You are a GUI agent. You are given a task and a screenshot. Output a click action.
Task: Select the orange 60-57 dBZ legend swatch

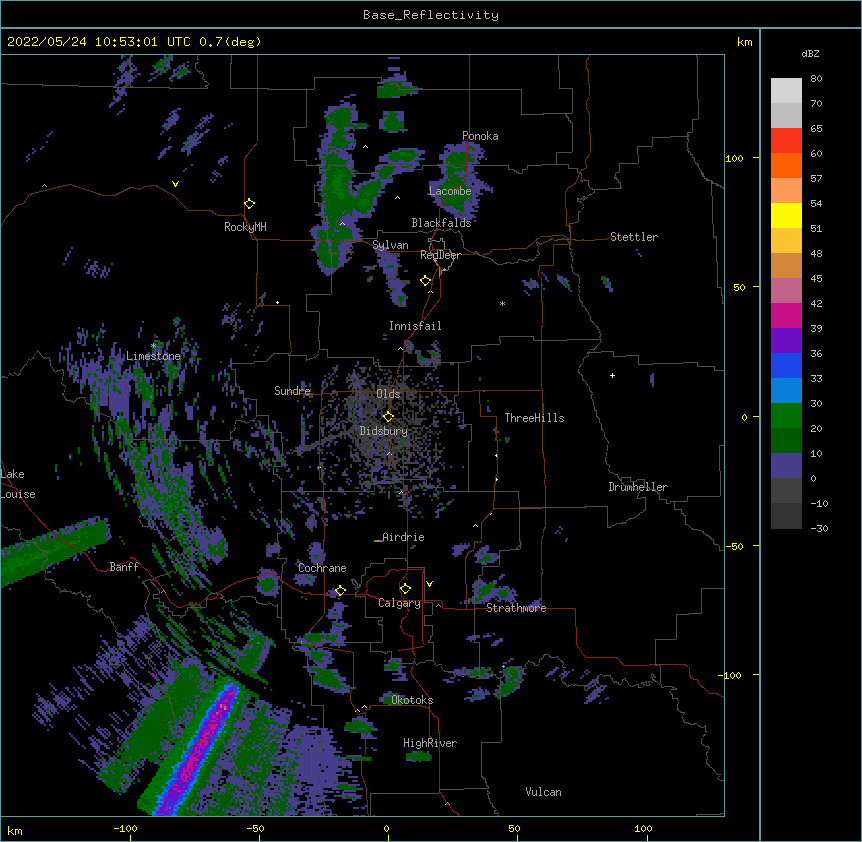pos(786,165)
